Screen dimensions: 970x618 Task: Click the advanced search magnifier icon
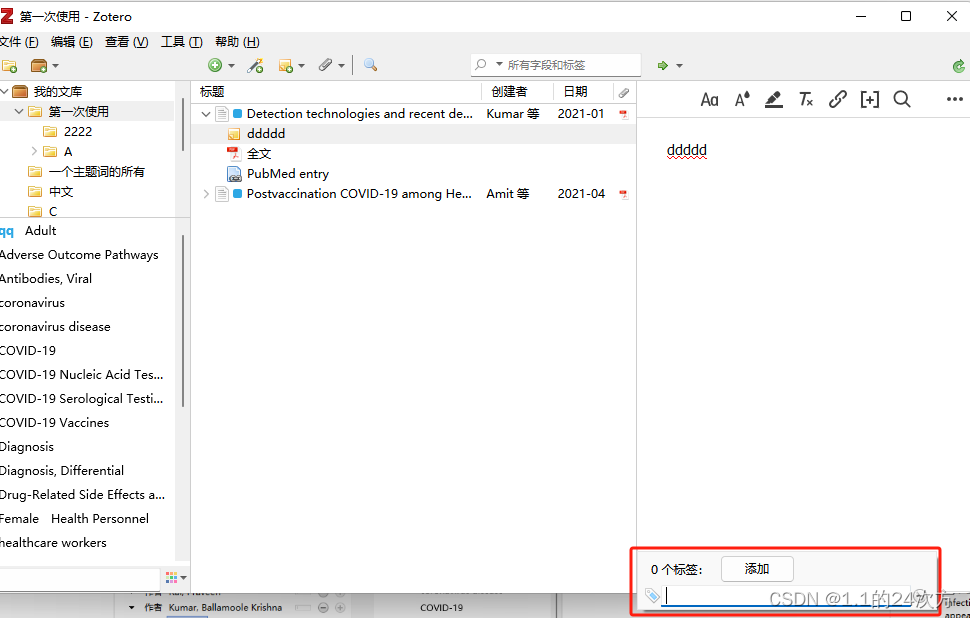[370, 64]
